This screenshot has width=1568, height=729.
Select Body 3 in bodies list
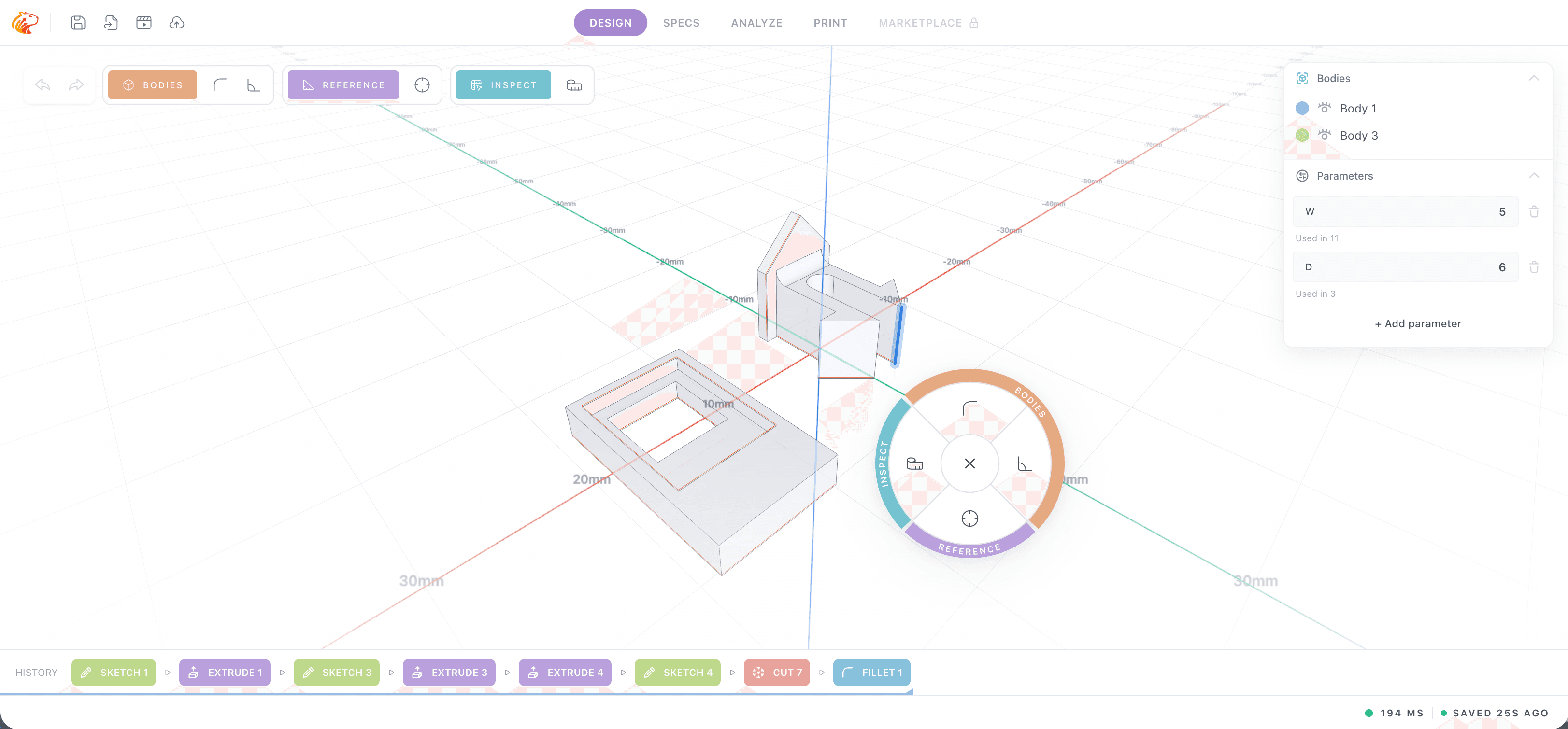point(1359,135)
